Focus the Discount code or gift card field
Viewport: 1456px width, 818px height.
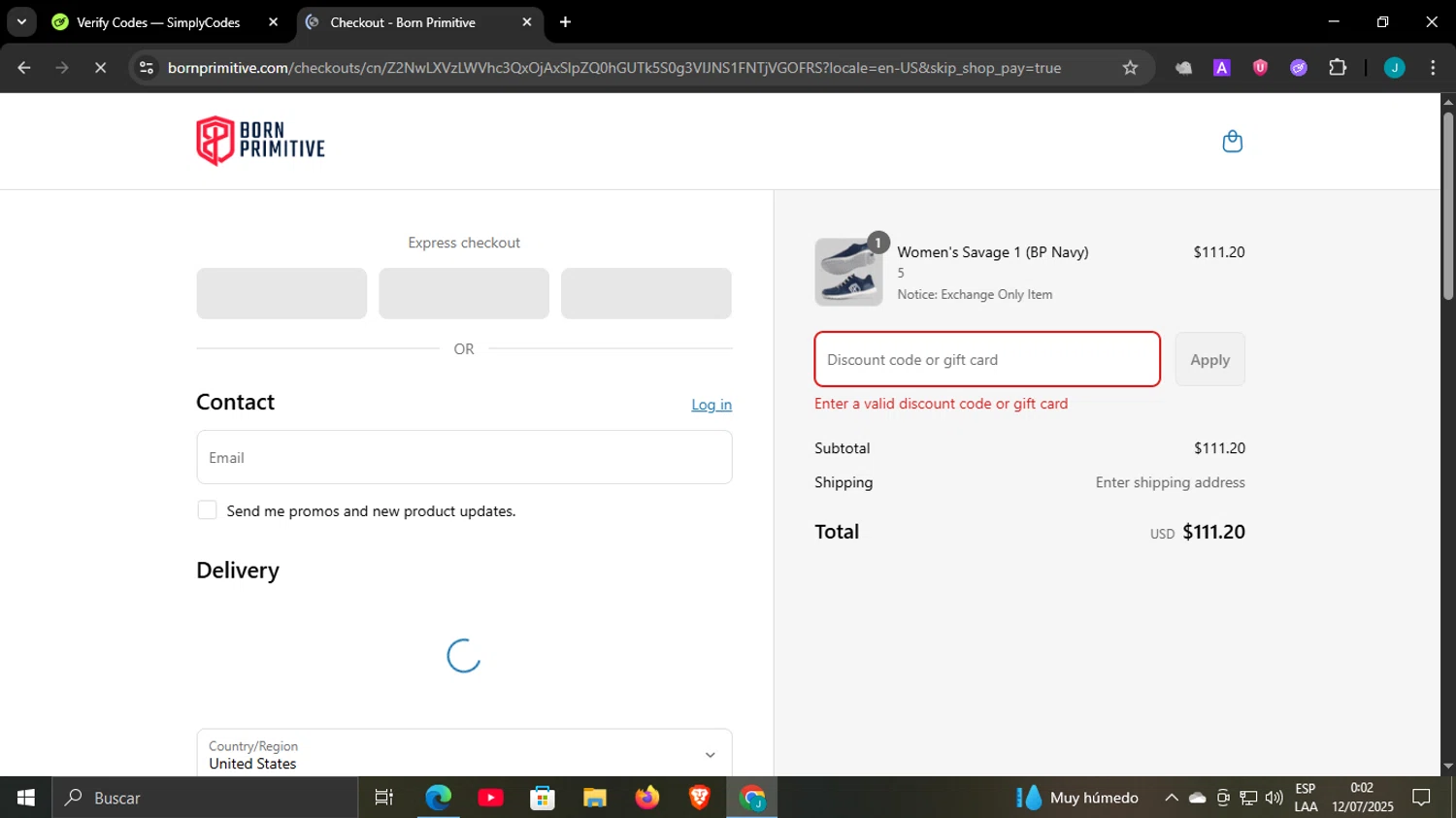987,359
